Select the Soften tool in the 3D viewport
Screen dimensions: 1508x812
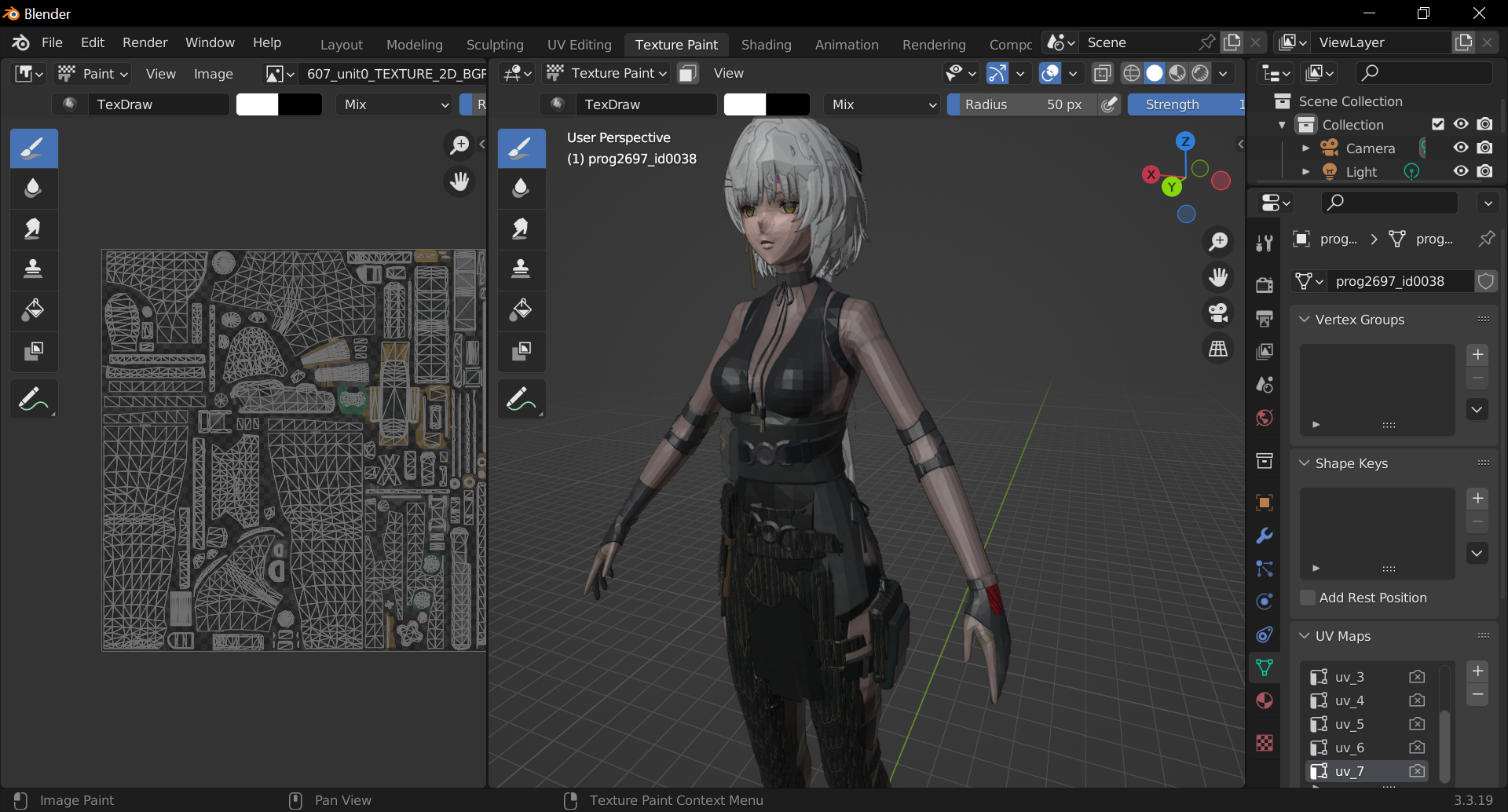(x=522, y=188)
